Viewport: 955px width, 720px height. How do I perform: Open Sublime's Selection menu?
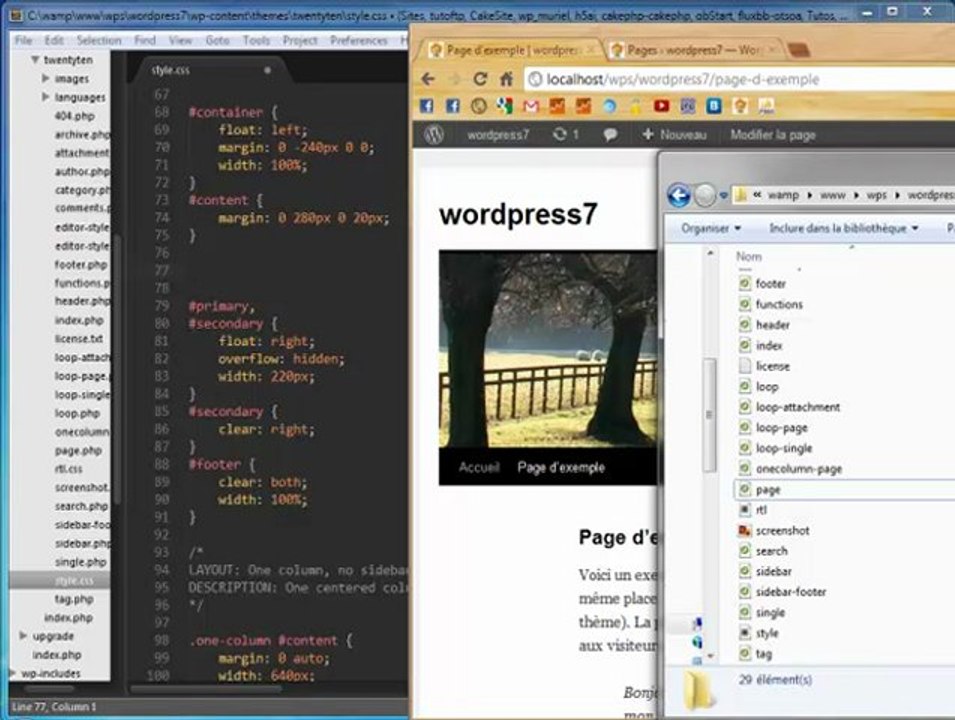pos(99,40)
